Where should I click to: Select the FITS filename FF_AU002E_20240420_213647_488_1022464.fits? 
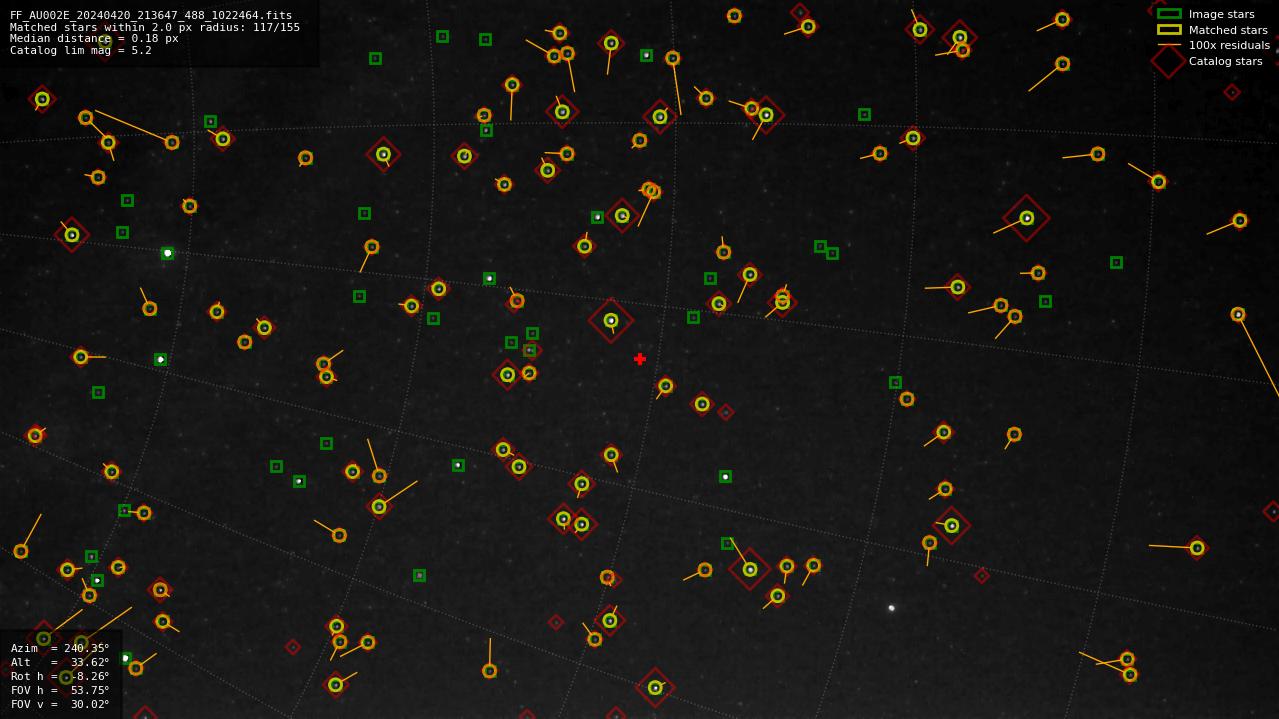(151, 16)
